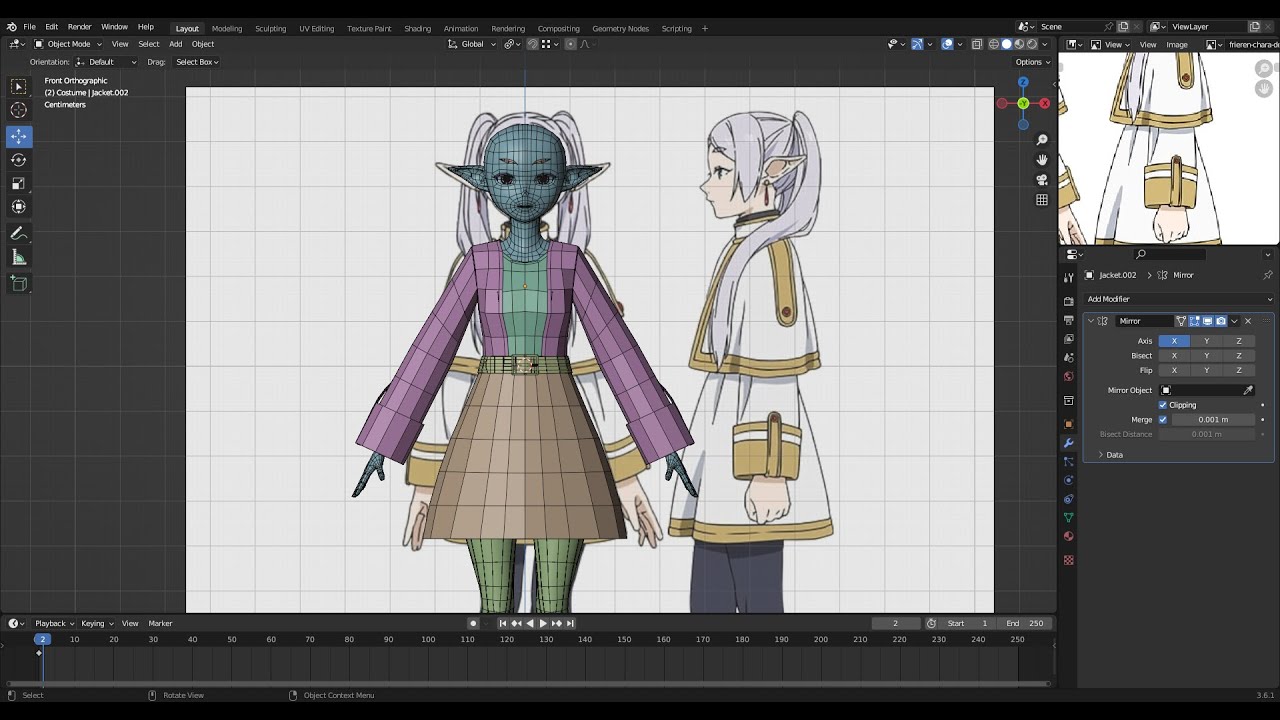The width and height of the screenshot is (1280, 720).
Task: Open the Render menu
Action: point(79,27)
